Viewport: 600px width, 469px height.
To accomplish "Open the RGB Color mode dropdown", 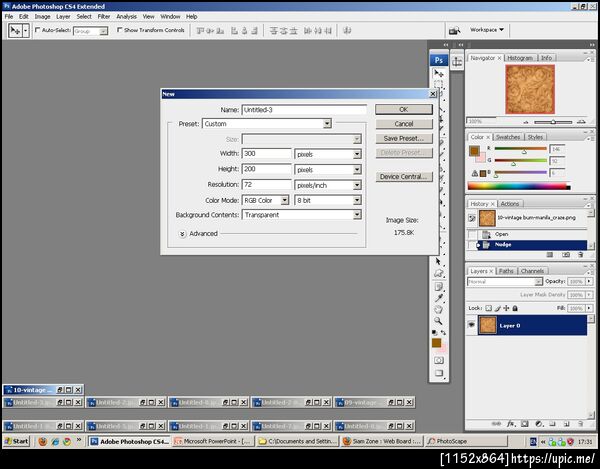I will (x=266, y=200).
